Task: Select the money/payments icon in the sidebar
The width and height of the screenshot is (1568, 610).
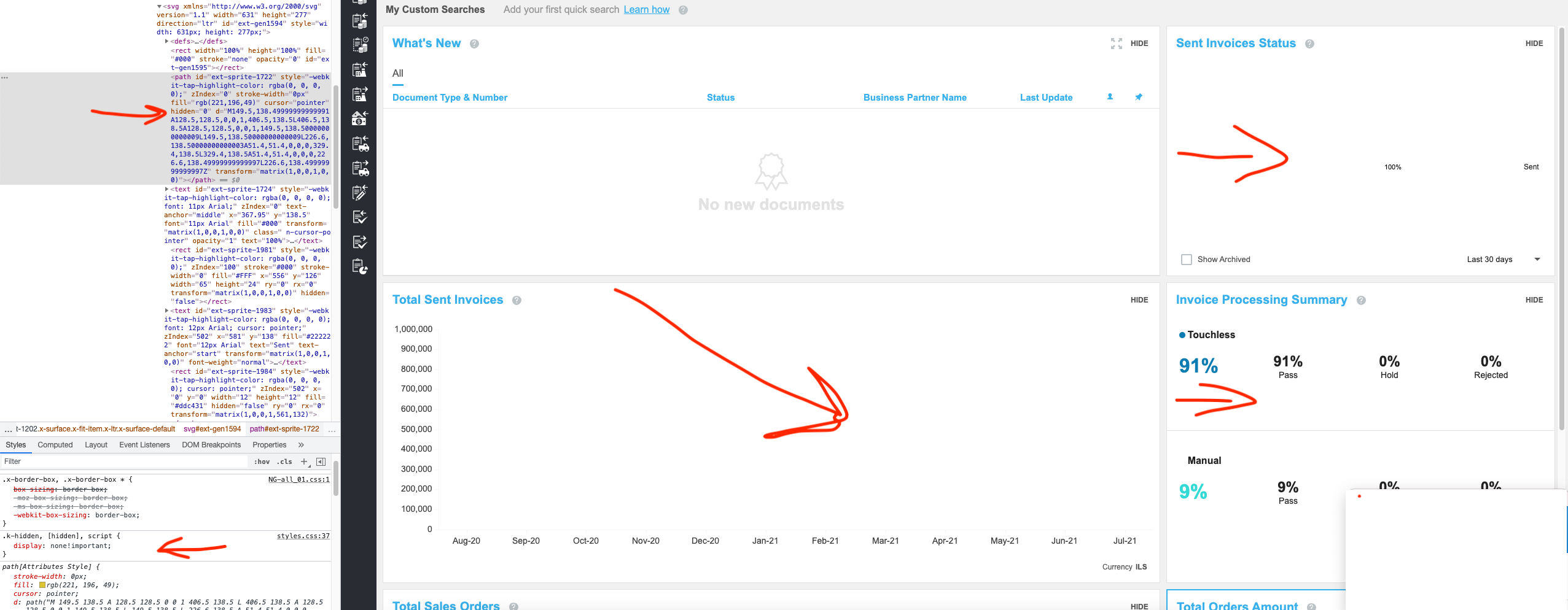Action: click(361, 118)
